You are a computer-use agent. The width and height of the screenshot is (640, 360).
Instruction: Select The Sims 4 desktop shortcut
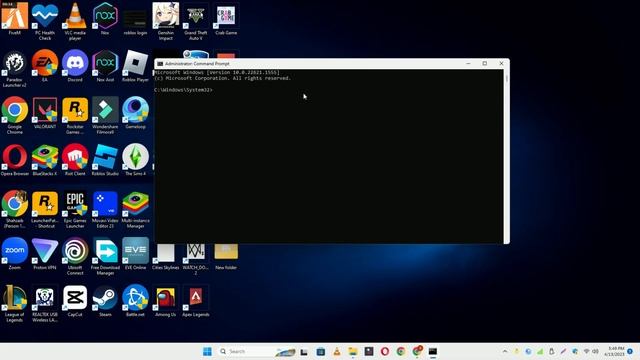pos(136,160)
